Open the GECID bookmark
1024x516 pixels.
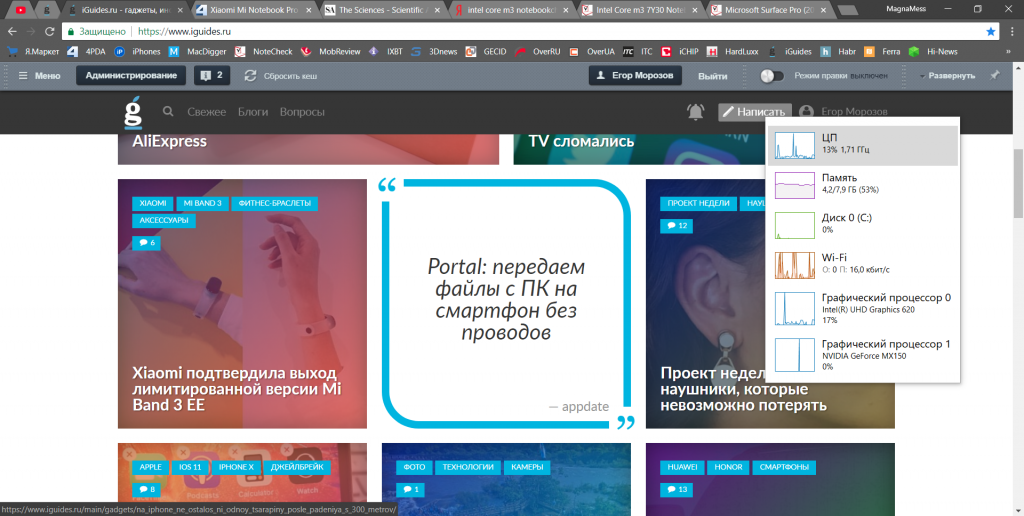[x=486, y=52]
